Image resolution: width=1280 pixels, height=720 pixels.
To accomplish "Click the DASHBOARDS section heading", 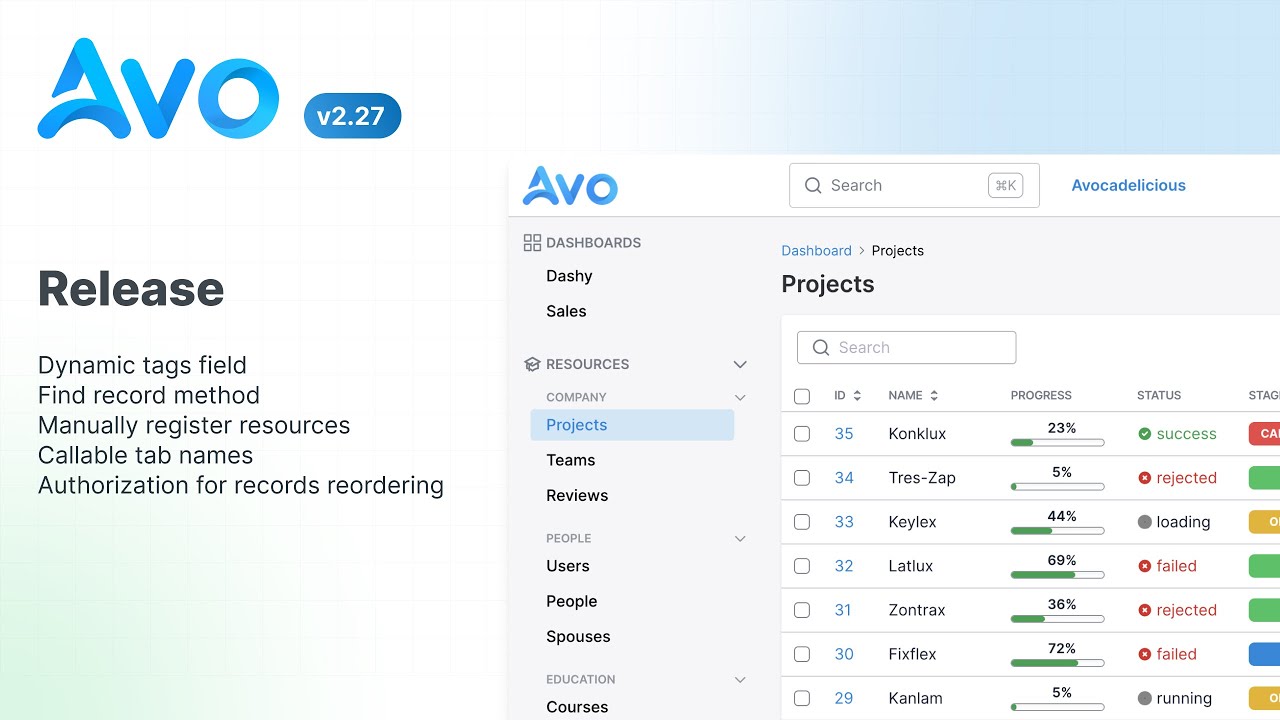I will click(x=593, y=242).
